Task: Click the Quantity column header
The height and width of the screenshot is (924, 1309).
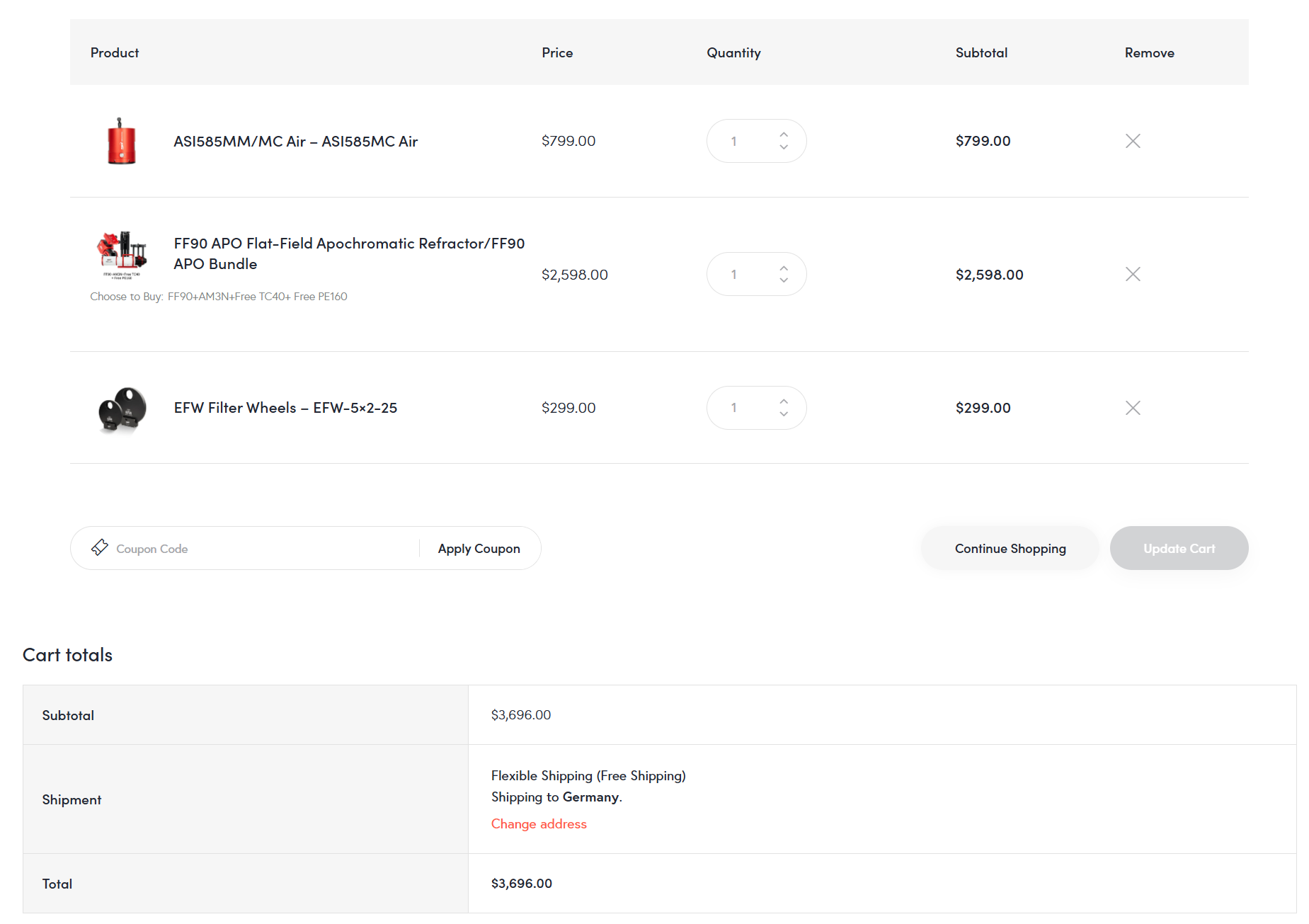Action: 733,53
